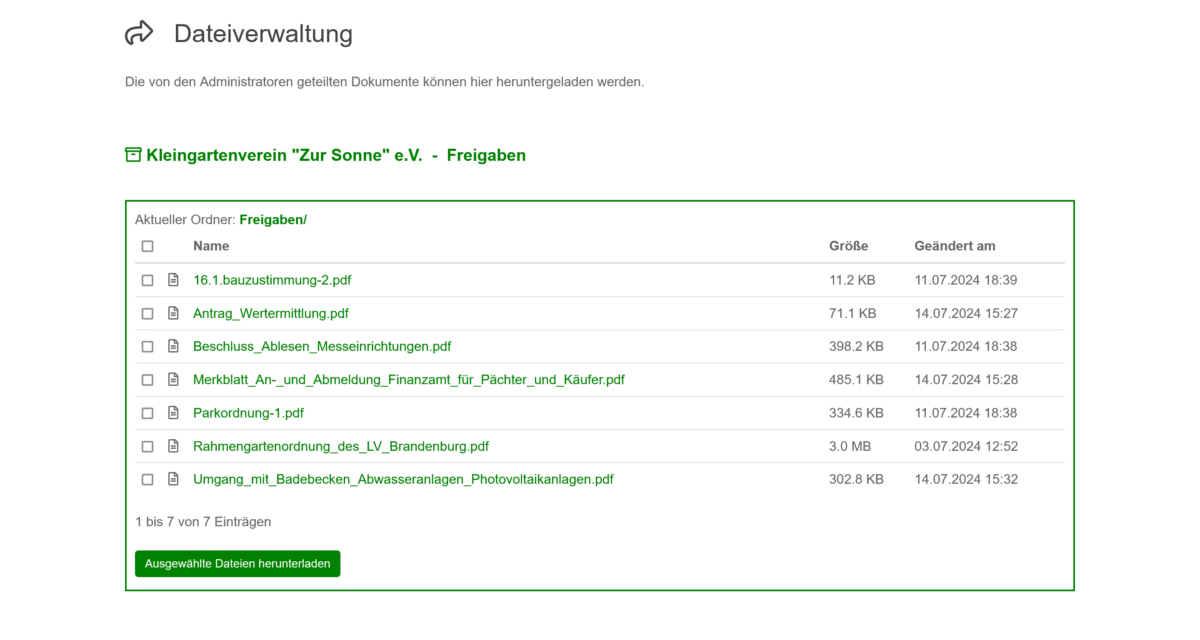Tick the checkbox for the Umgang_mit_Badebecken file
The height and width of the screenshot is (640, 1200).
(x=147, y=479)
